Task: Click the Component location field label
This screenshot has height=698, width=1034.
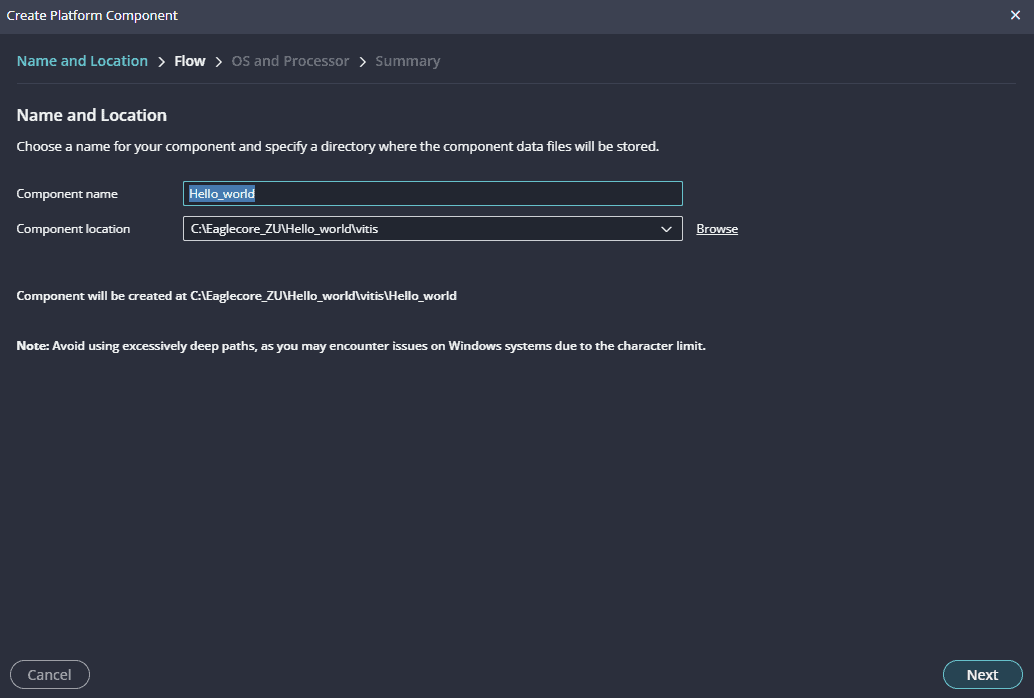Action: pos(73,229)
